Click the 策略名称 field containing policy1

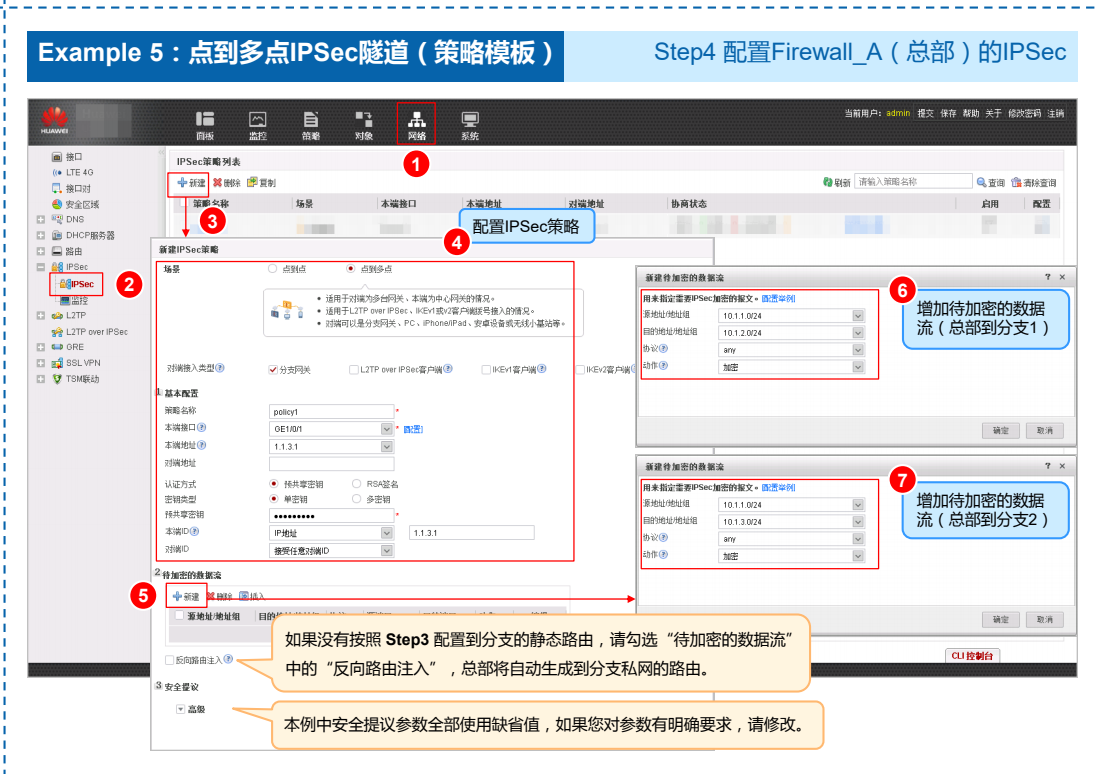[x=331, y=411]
